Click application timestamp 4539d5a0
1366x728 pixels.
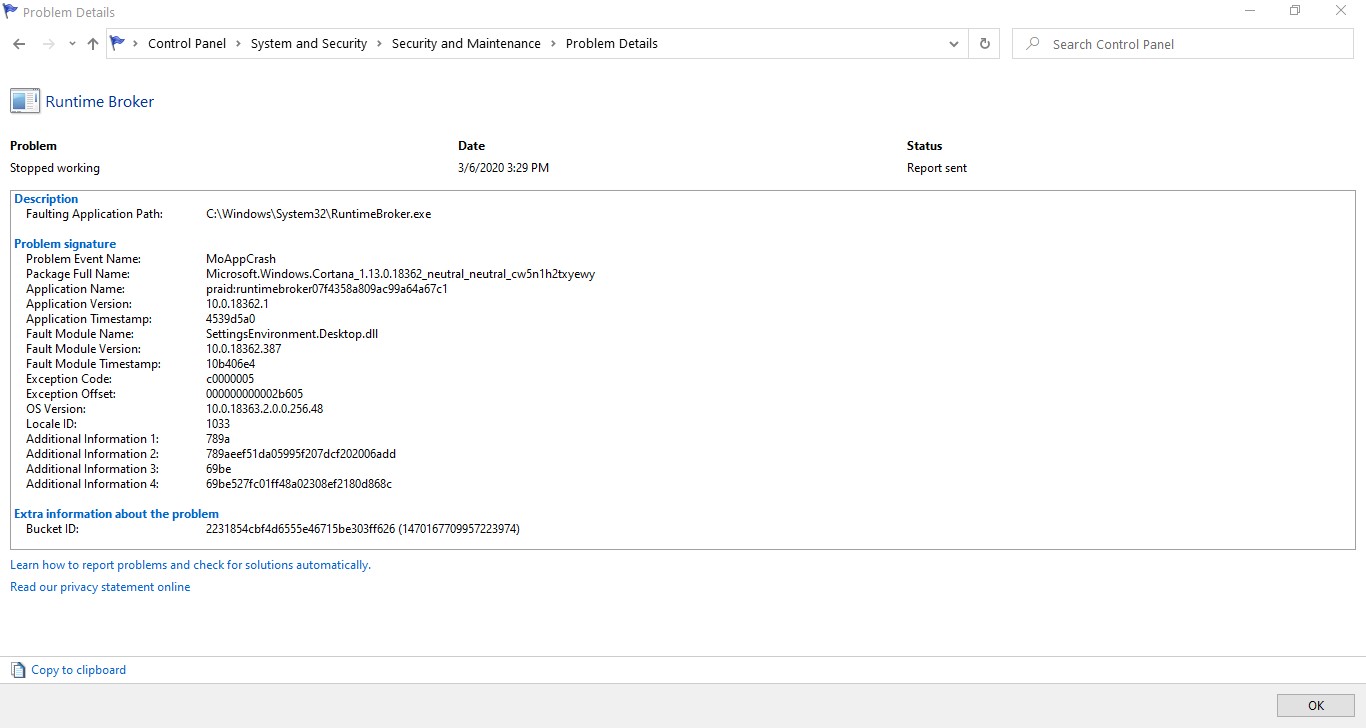point(231,319)
